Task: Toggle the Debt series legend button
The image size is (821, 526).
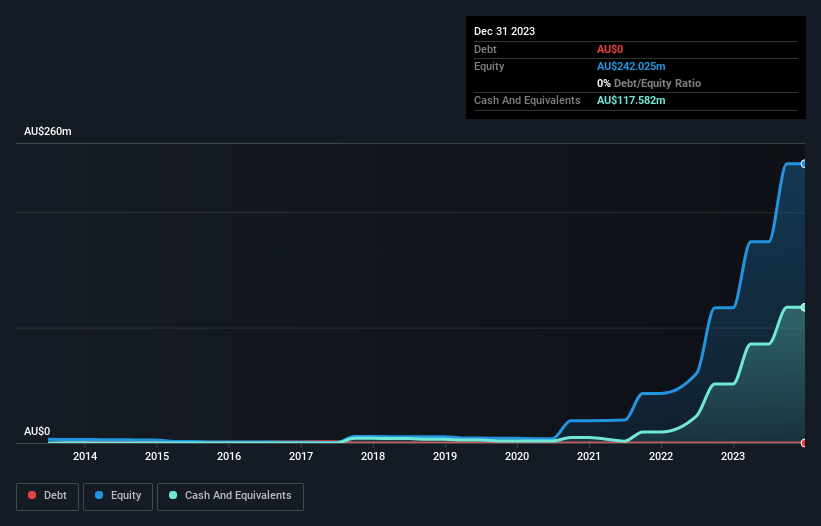Action: 48,496
